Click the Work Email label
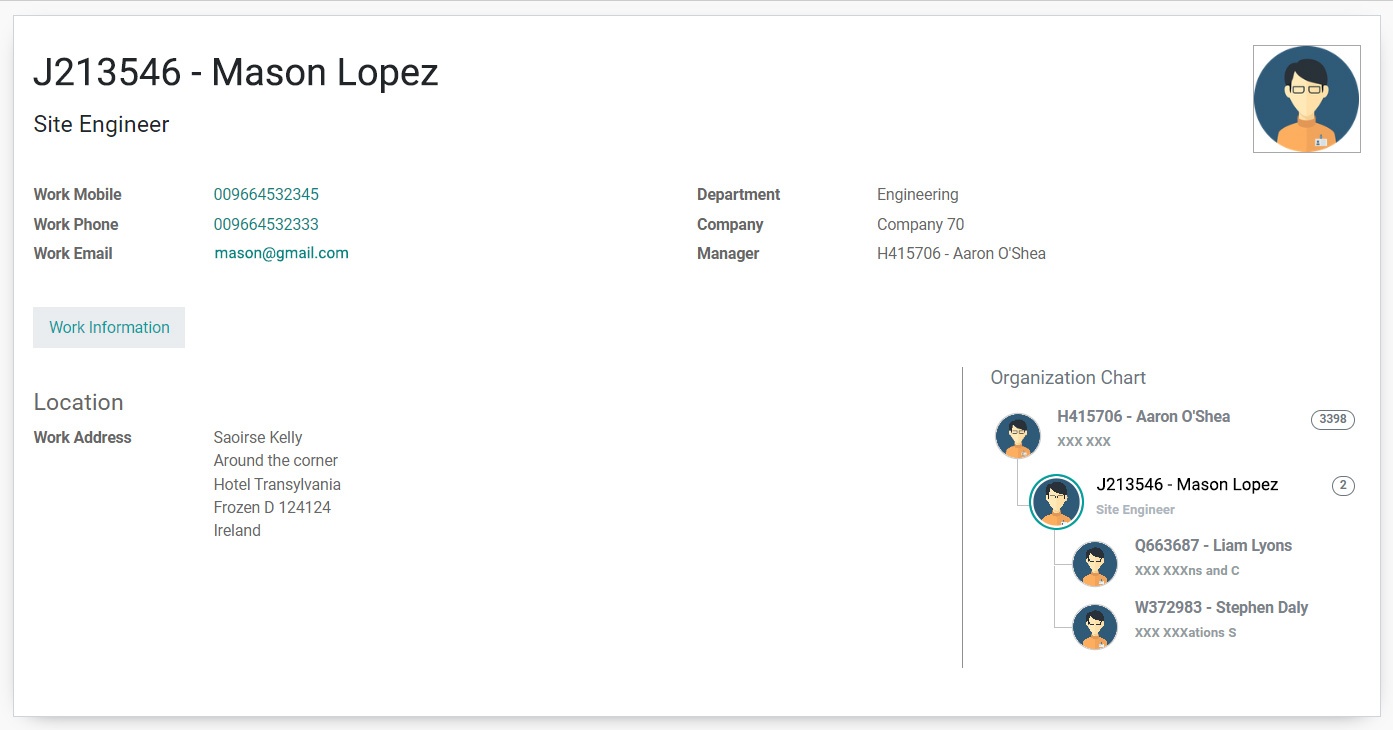1393x730 pixels. coord(73,253)
